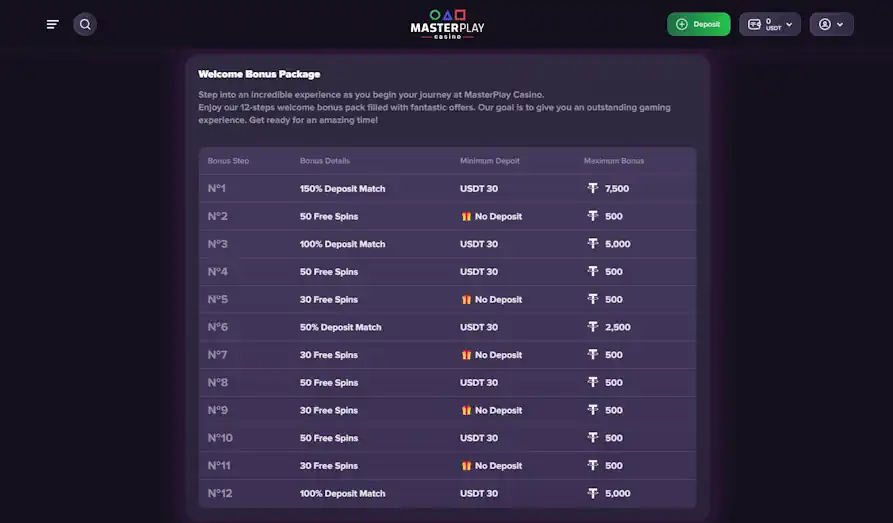Open the user account dropdown
Viewport: 893px width, 523px height.
point(831,24)
